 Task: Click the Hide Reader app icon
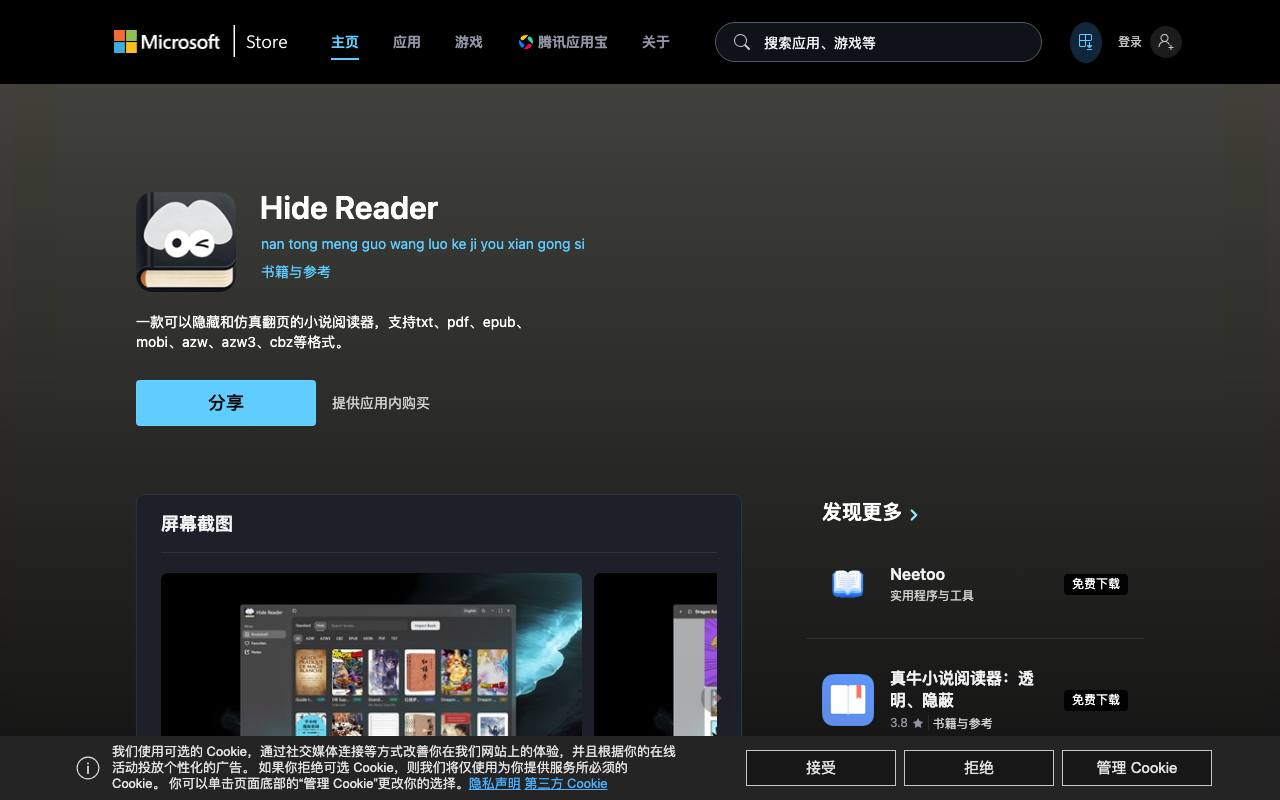coord(186,242)
